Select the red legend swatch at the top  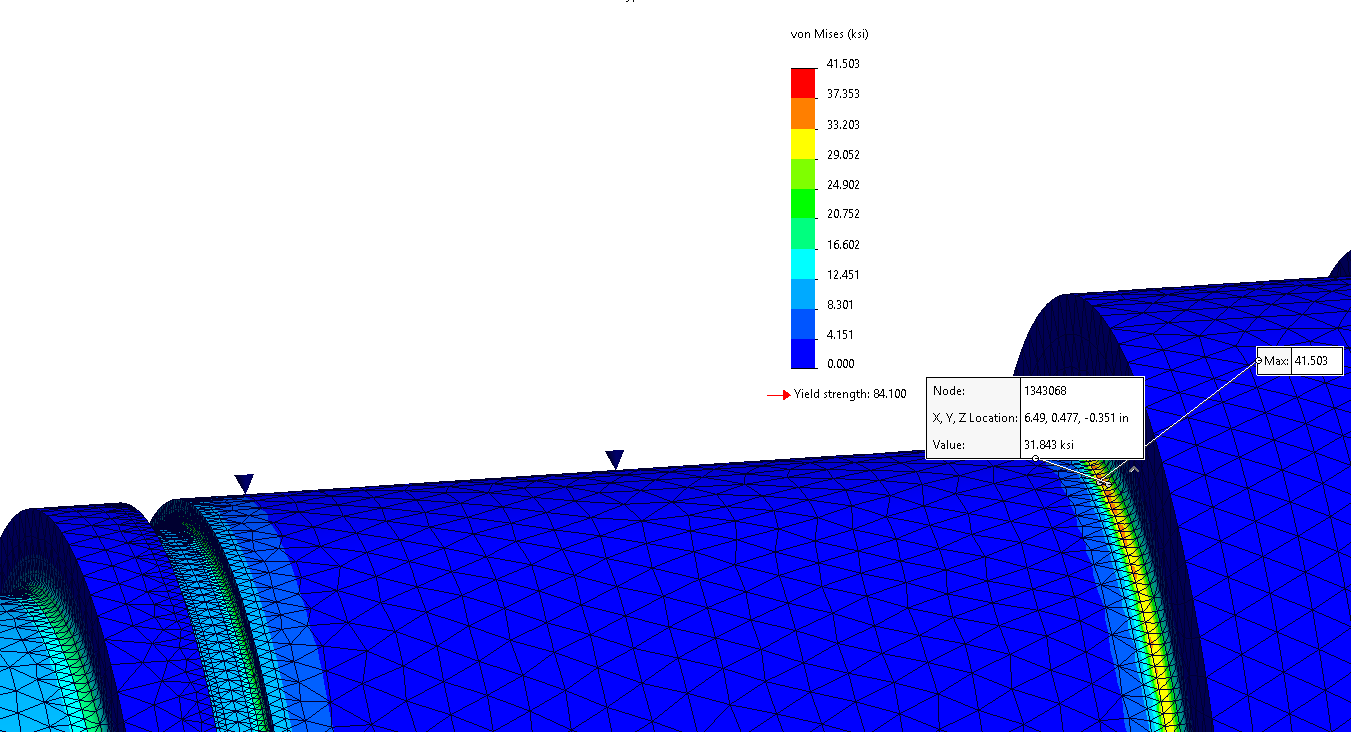pyautogui.click(x=804, y=82)
